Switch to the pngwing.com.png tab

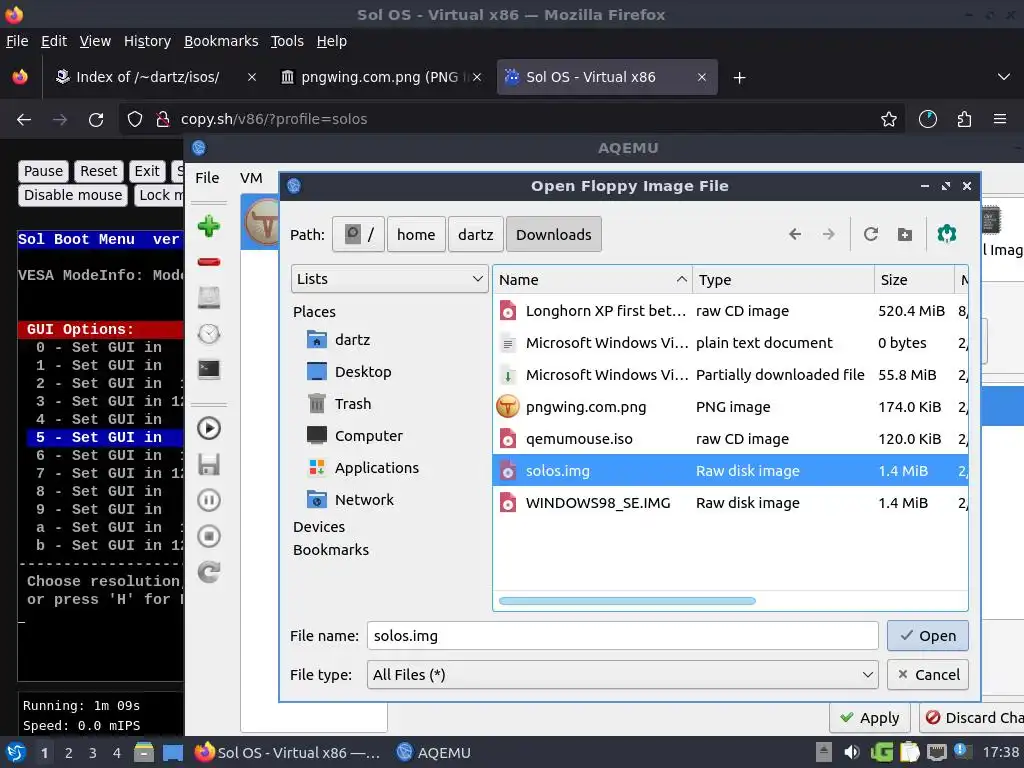click(379, 77)
